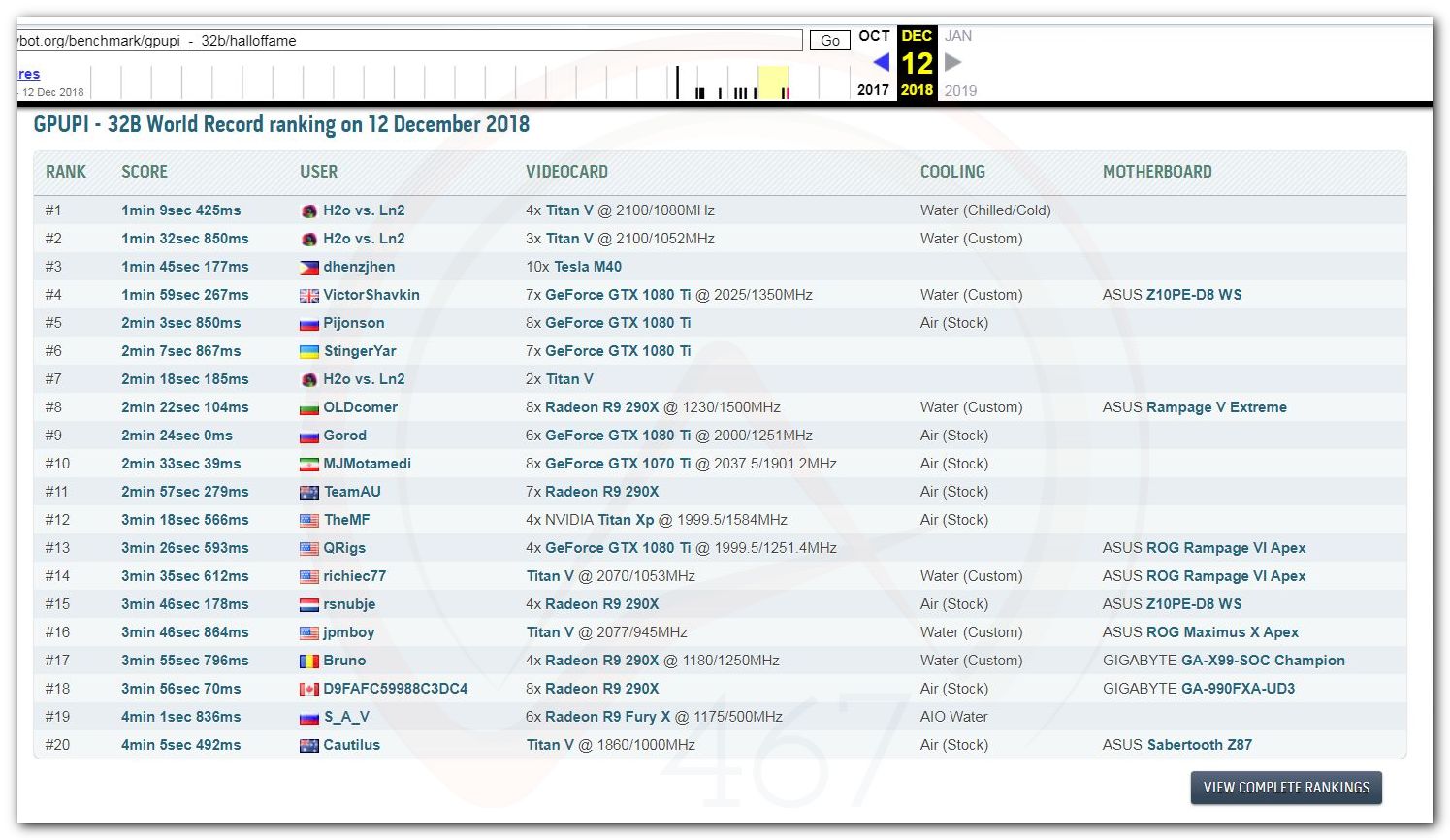
Task: Click the VIDEOCARD column header
Action: 567,172
